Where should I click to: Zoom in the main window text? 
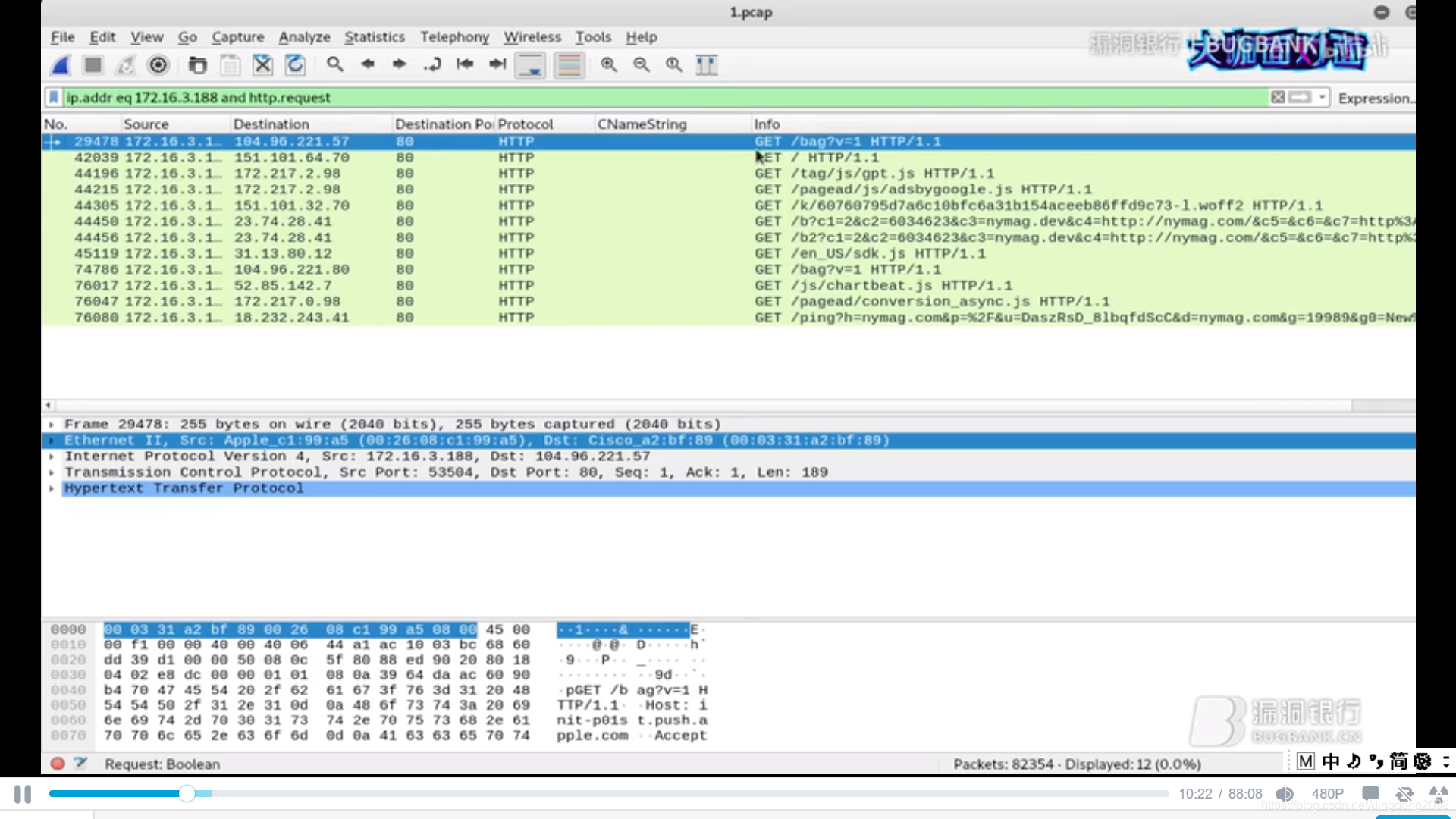click(608, 65)
